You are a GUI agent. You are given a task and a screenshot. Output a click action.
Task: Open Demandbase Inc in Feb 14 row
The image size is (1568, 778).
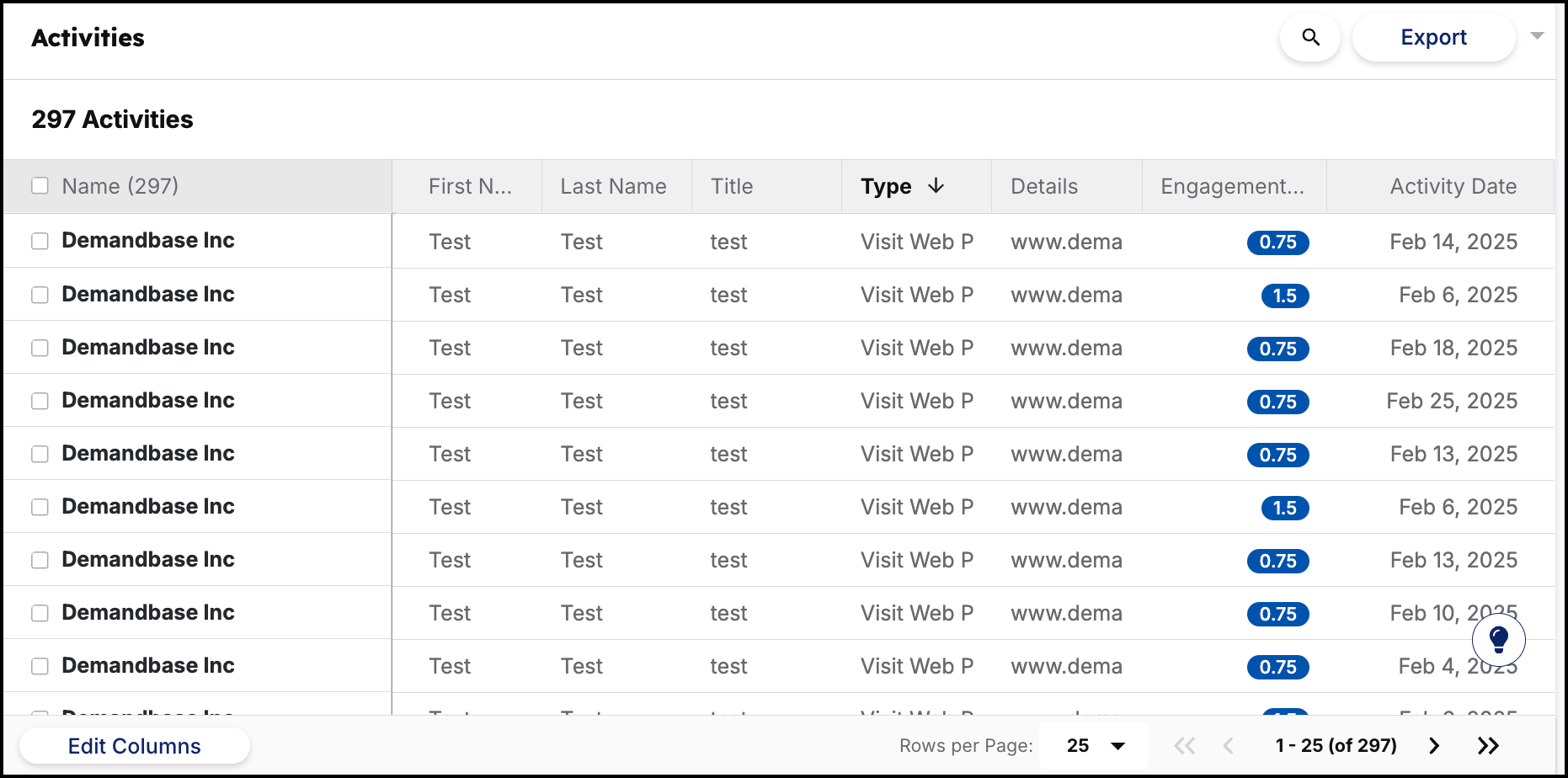click(x=148, y=240)
